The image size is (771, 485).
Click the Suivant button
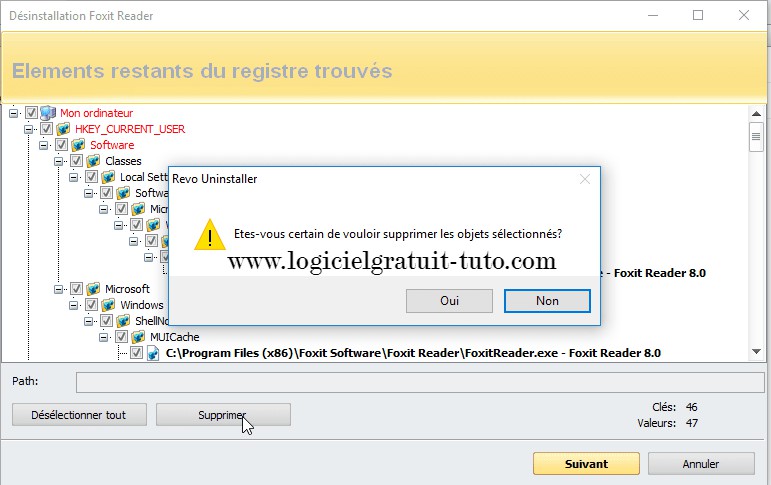click(x=586, y=463)
